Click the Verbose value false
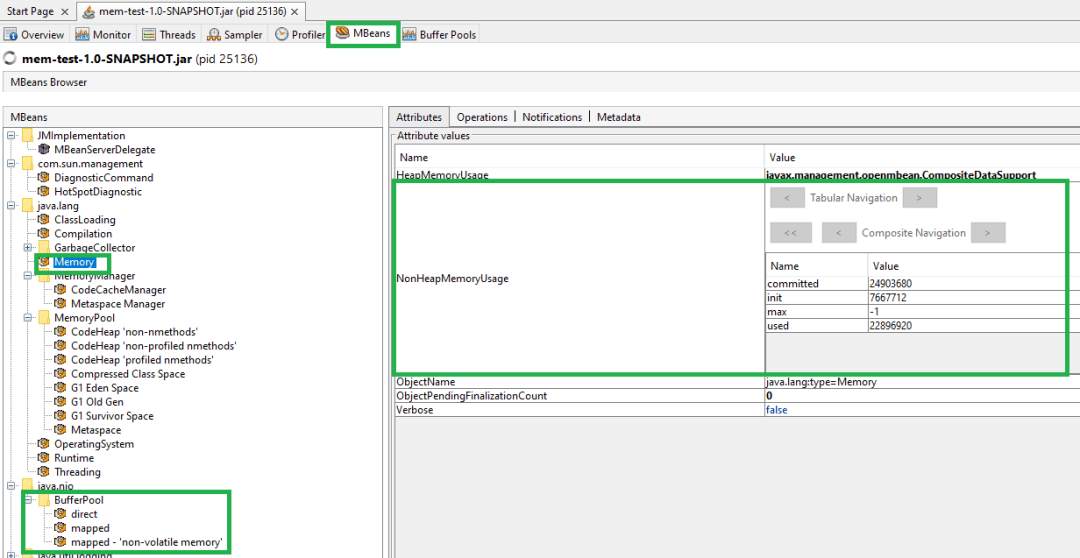This screenshot has width=1080, height=558. tap(776, 409)
